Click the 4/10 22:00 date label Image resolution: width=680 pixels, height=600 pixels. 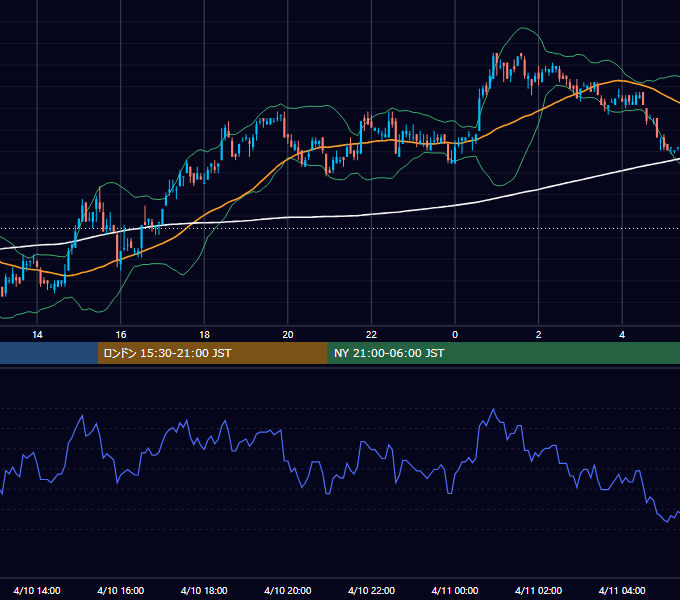[x=371, y=590]
